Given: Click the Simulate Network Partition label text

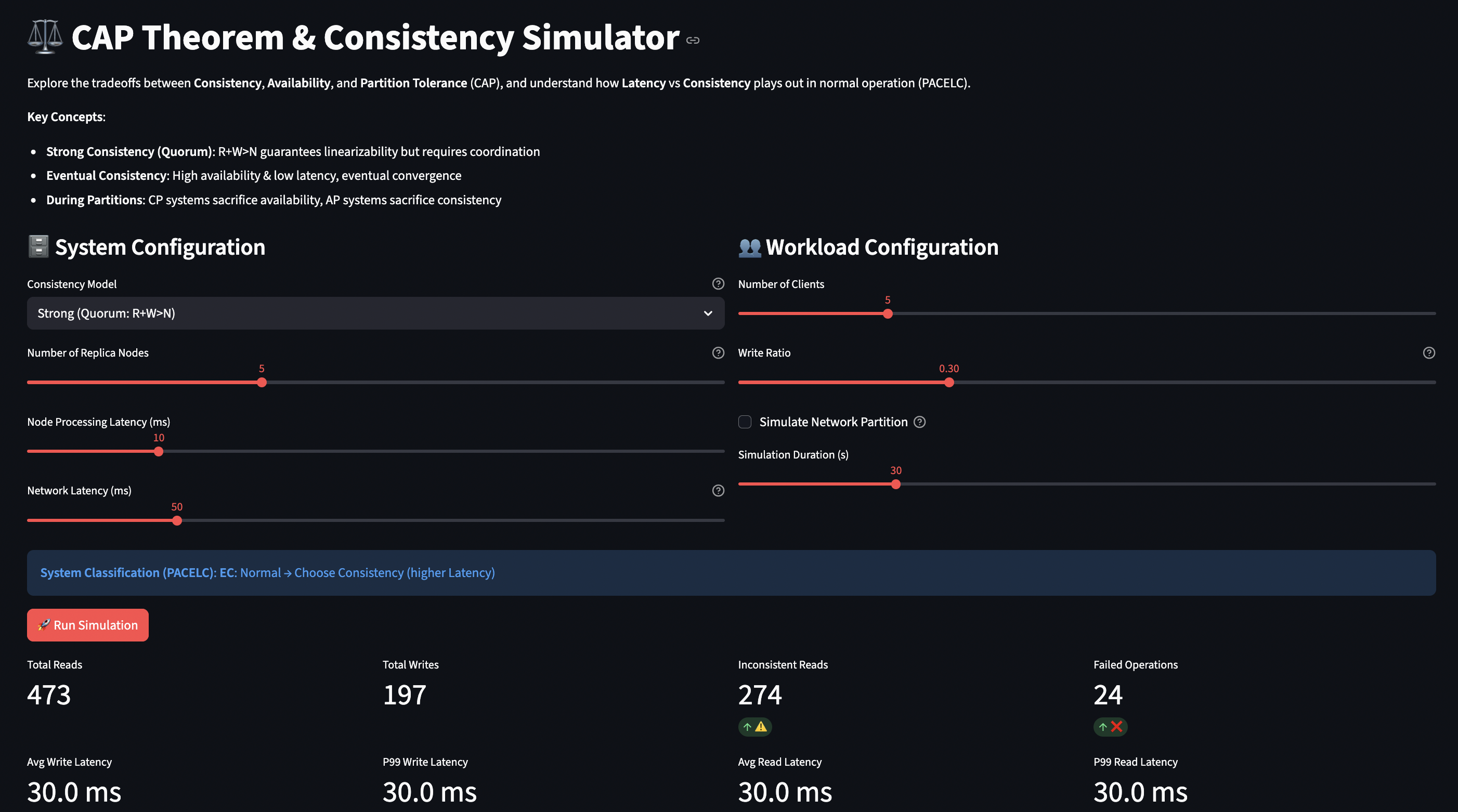Looking at the screenshot, I should 833,422.
